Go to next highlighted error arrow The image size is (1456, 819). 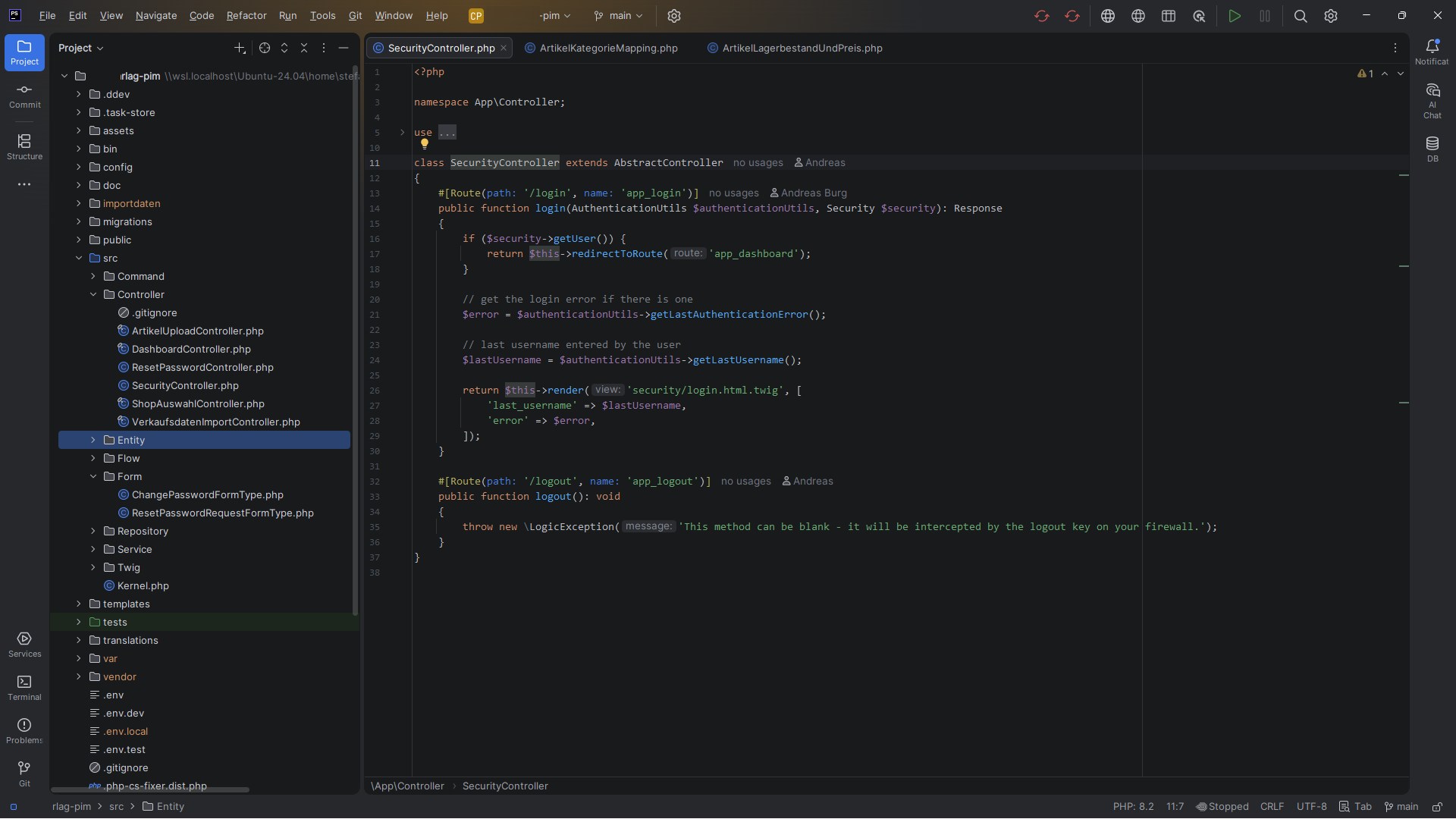tap(1401, 74)
